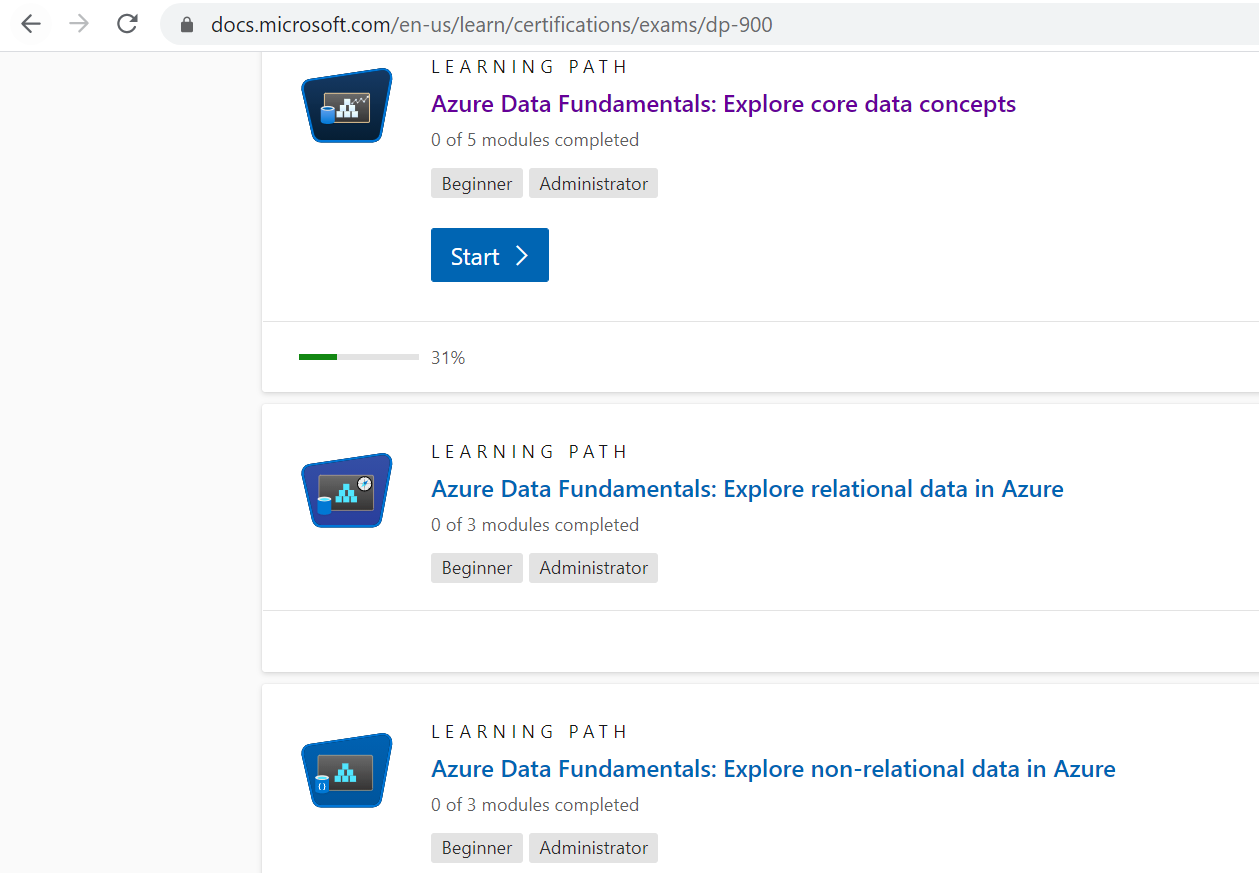Select the Administrator tag under non-relational data

[594, 848]
